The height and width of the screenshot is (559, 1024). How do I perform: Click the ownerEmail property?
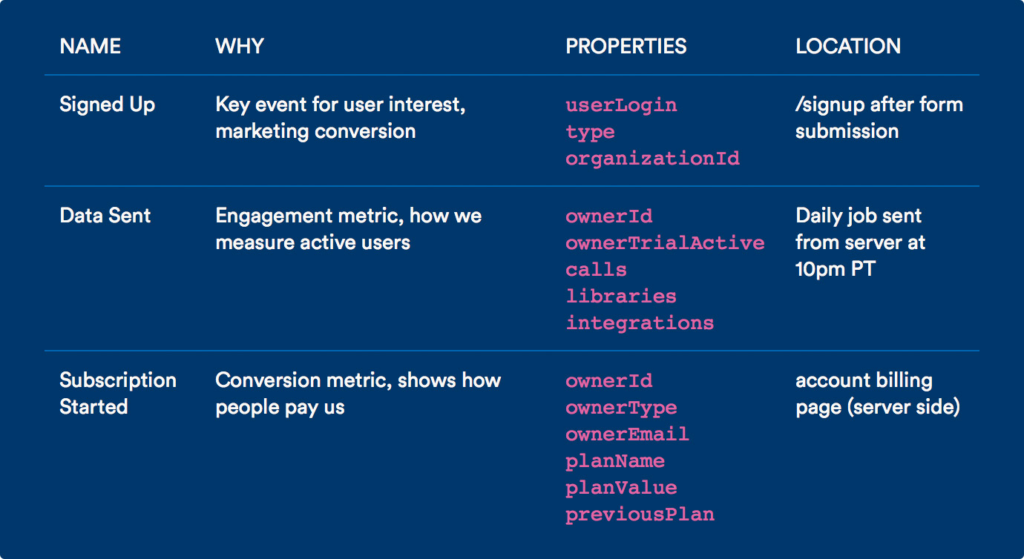pyautogui.click(x=628, y=434)
